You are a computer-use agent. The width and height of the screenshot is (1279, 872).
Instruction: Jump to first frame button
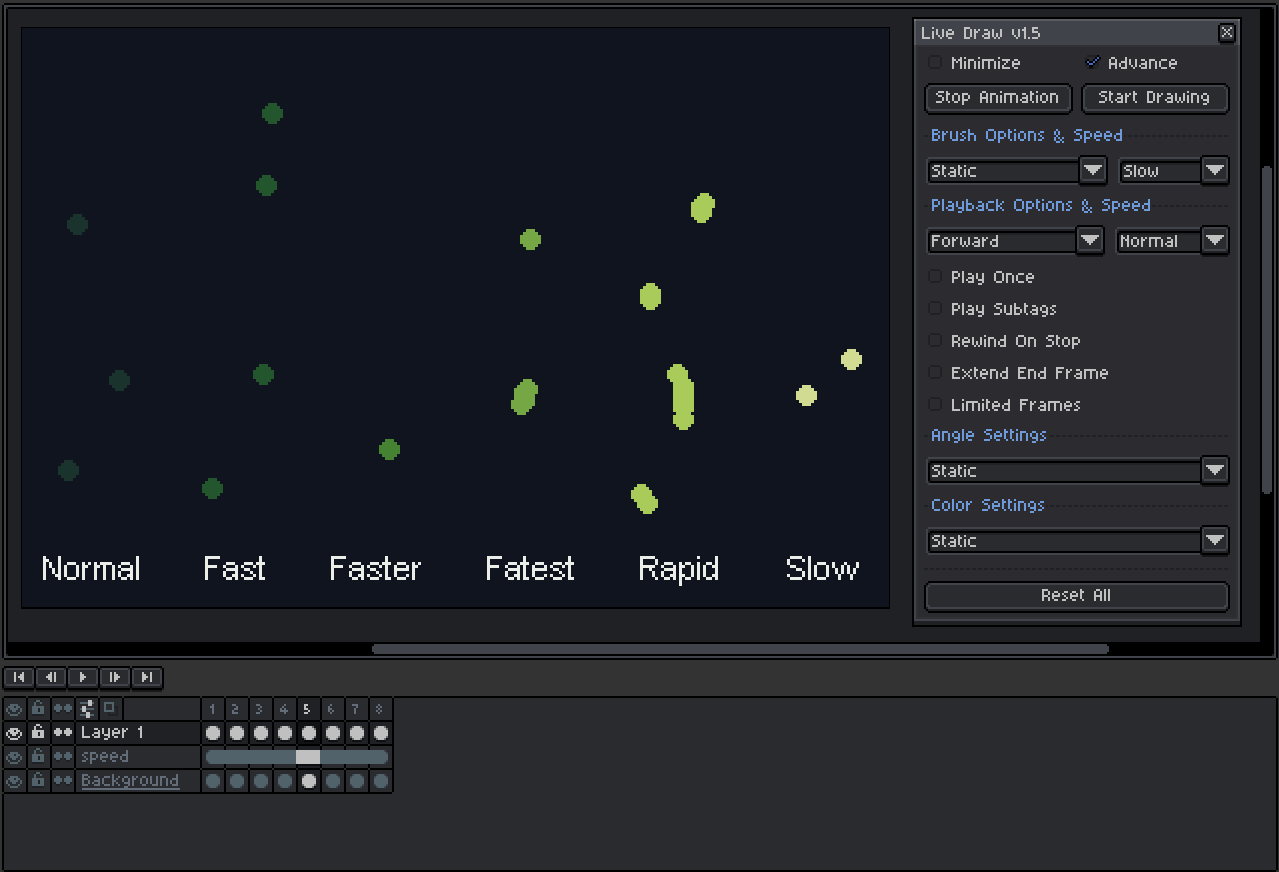pos(19,677)
